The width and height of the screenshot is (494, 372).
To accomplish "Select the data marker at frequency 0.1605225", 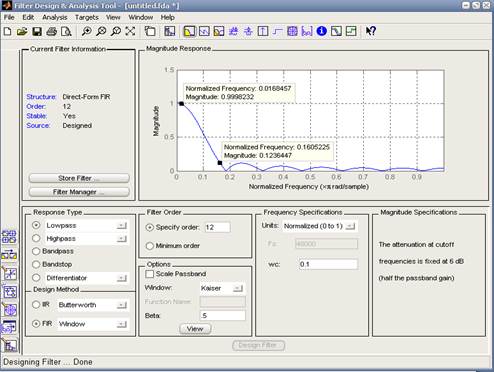I will click(x=220, y=163).
